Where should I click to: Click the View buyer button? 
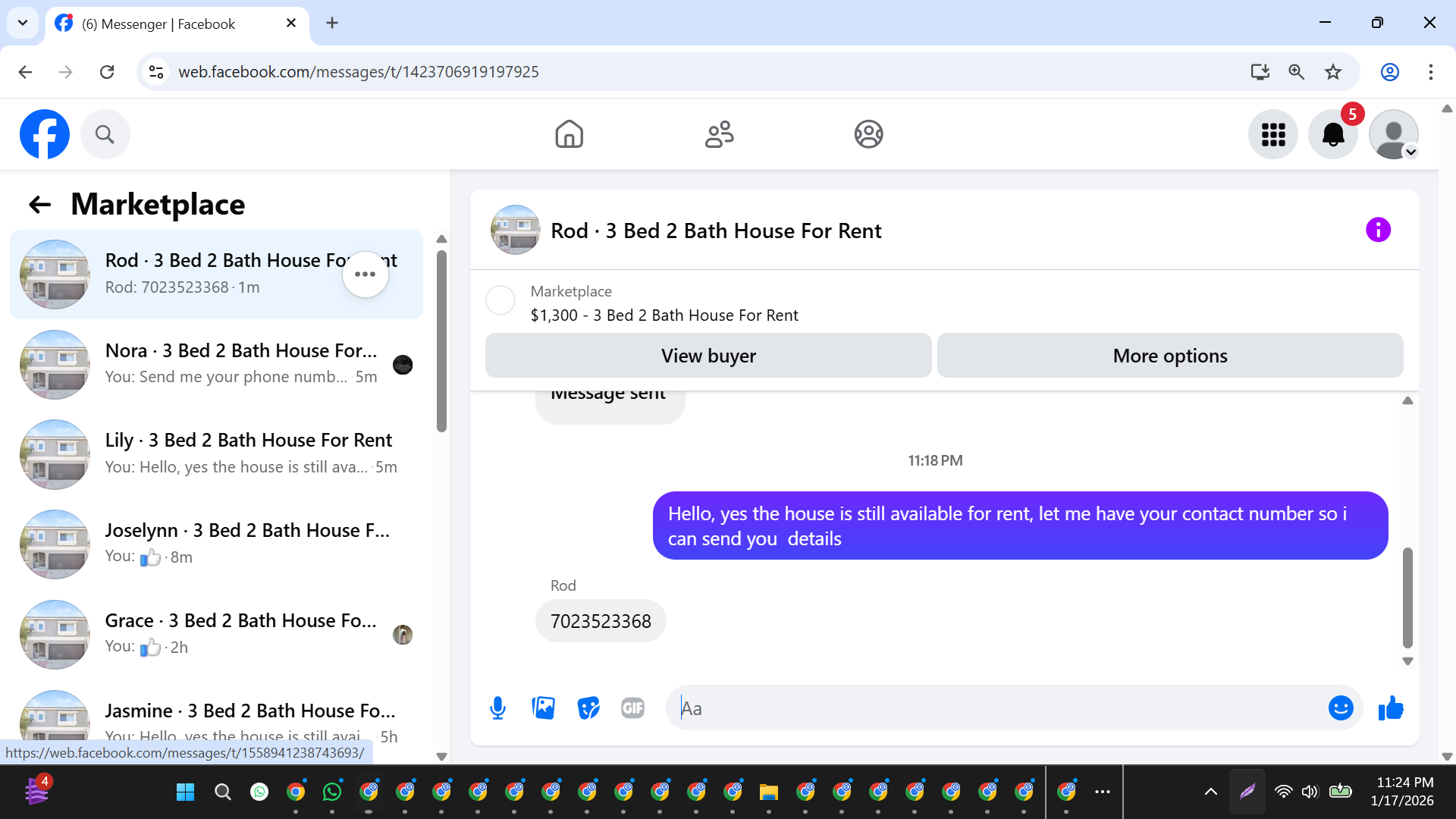click(708, 356)
